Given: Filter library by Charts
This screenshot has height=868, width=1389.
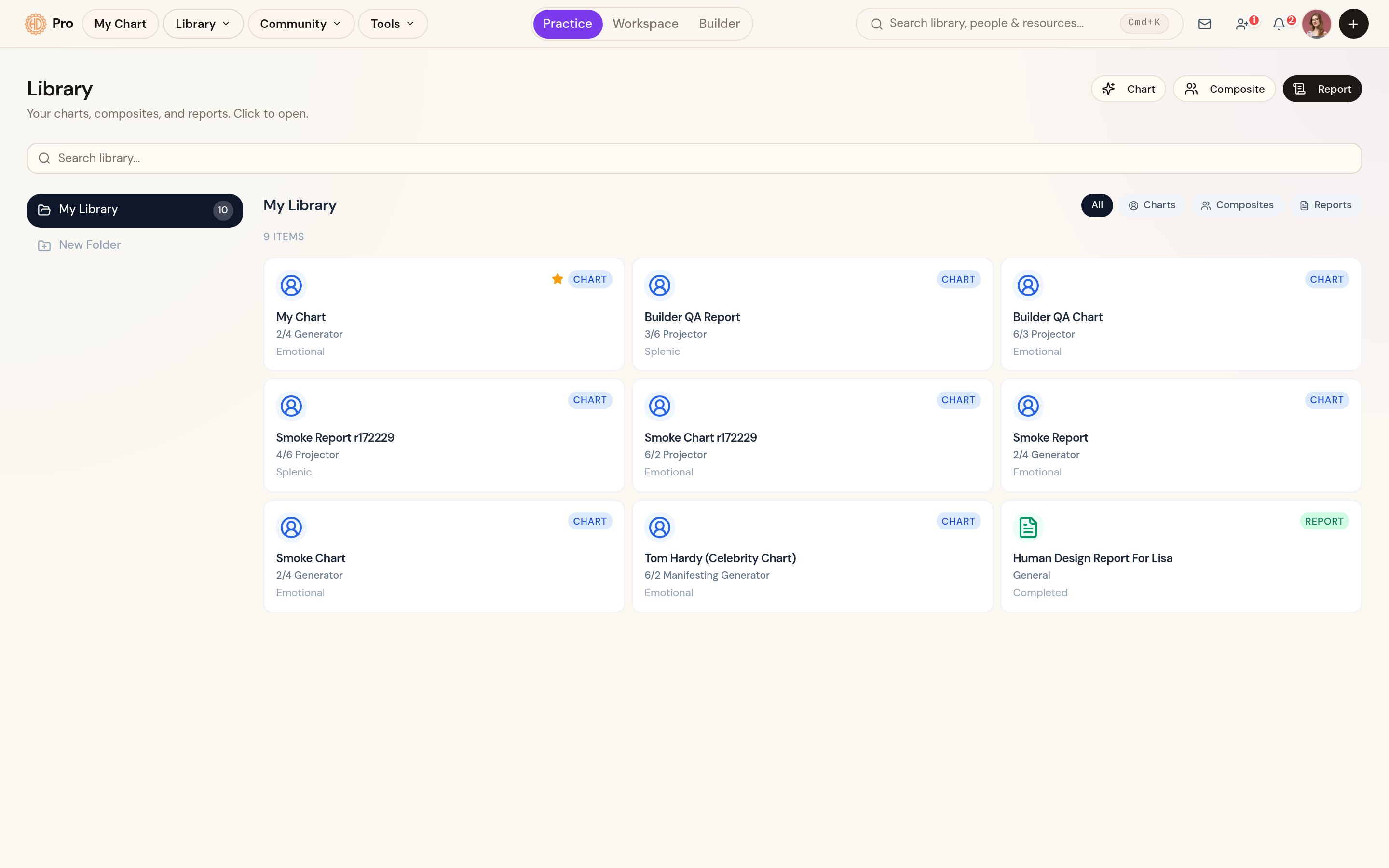Looking at the screenshot, I should pyautogui.click(x=1151, y=205).
